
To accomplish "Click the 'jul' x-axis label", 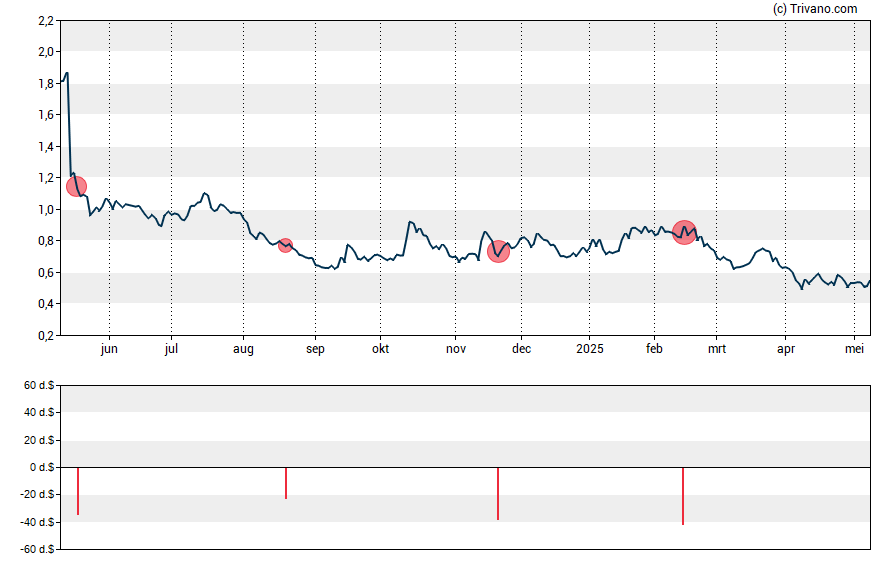I will tap(171, 349).
